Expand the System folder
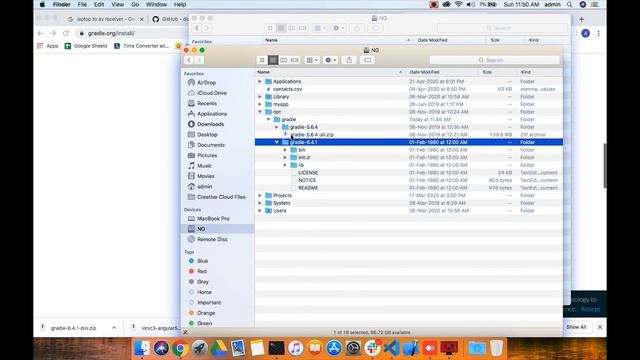The height and width of the screenshot is (360, 640). click(260, 203)
